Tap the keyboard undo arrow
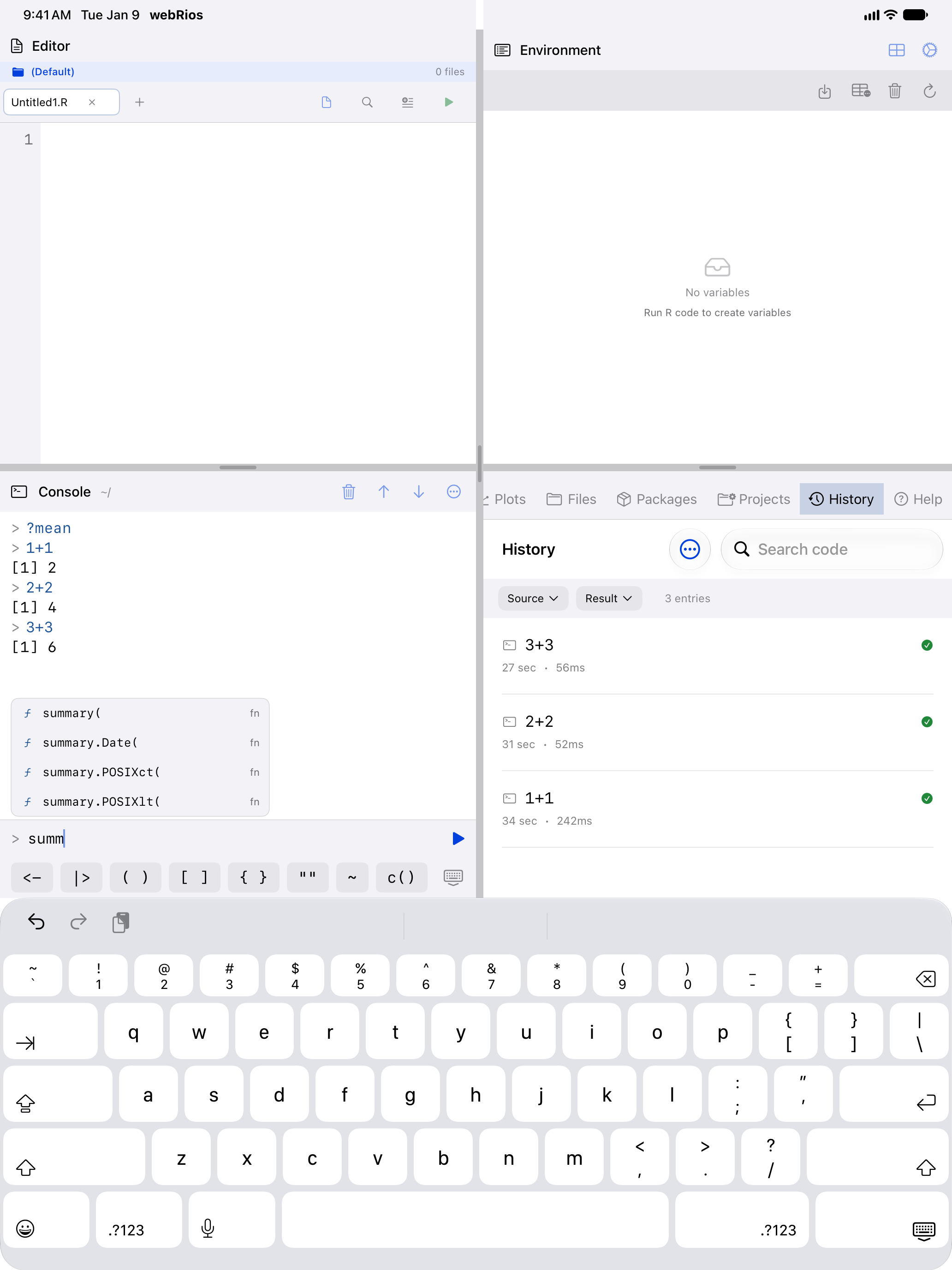Image resolution: width=952 pixels, height=1270 pixels. [36, 922]
